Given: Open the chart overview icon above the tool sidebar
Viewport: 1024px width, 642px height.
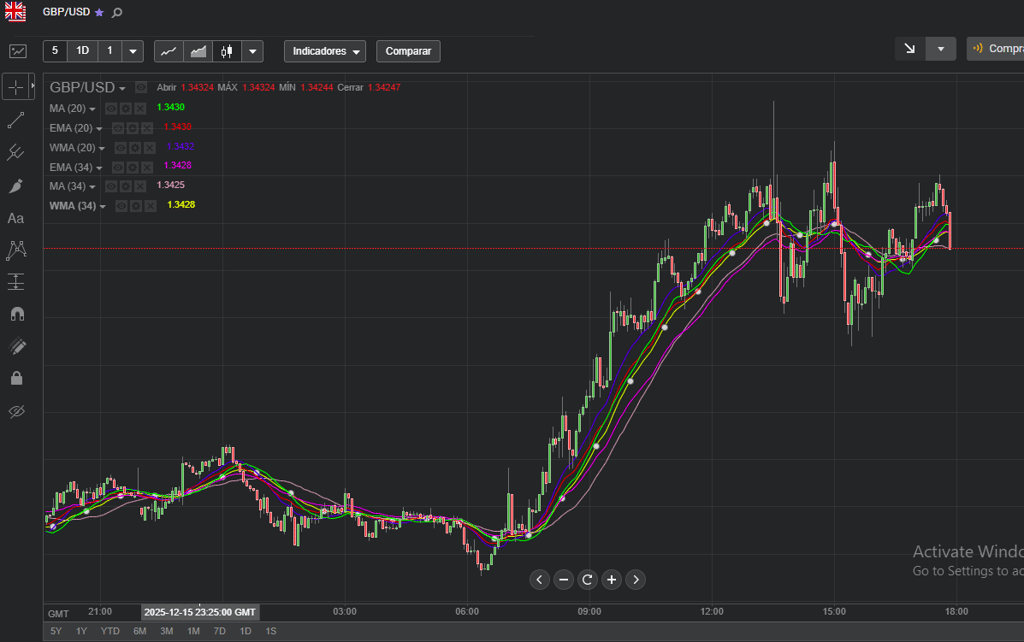Looking at the screenshot, I should click(x=18, y=51).
